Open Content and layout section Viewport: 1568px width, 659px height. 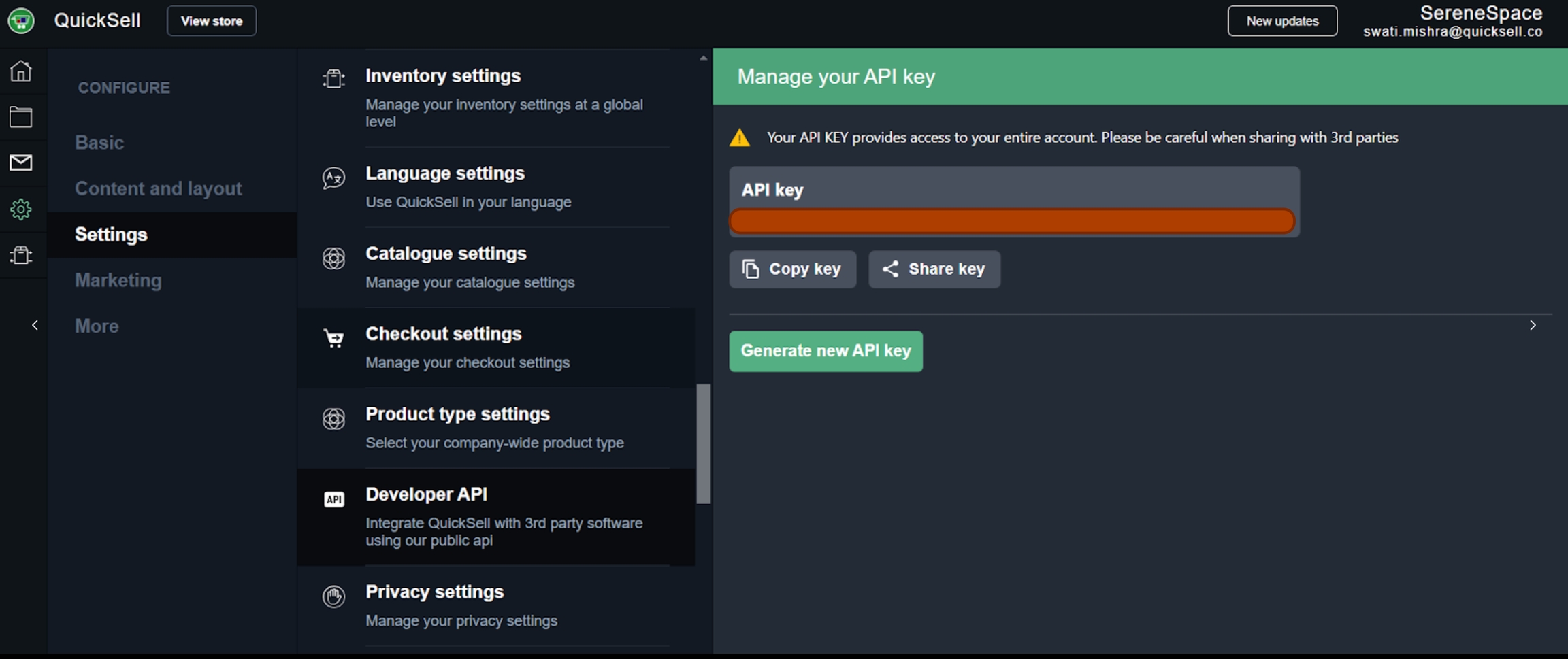pyautogui.click(x=158, y=188)
